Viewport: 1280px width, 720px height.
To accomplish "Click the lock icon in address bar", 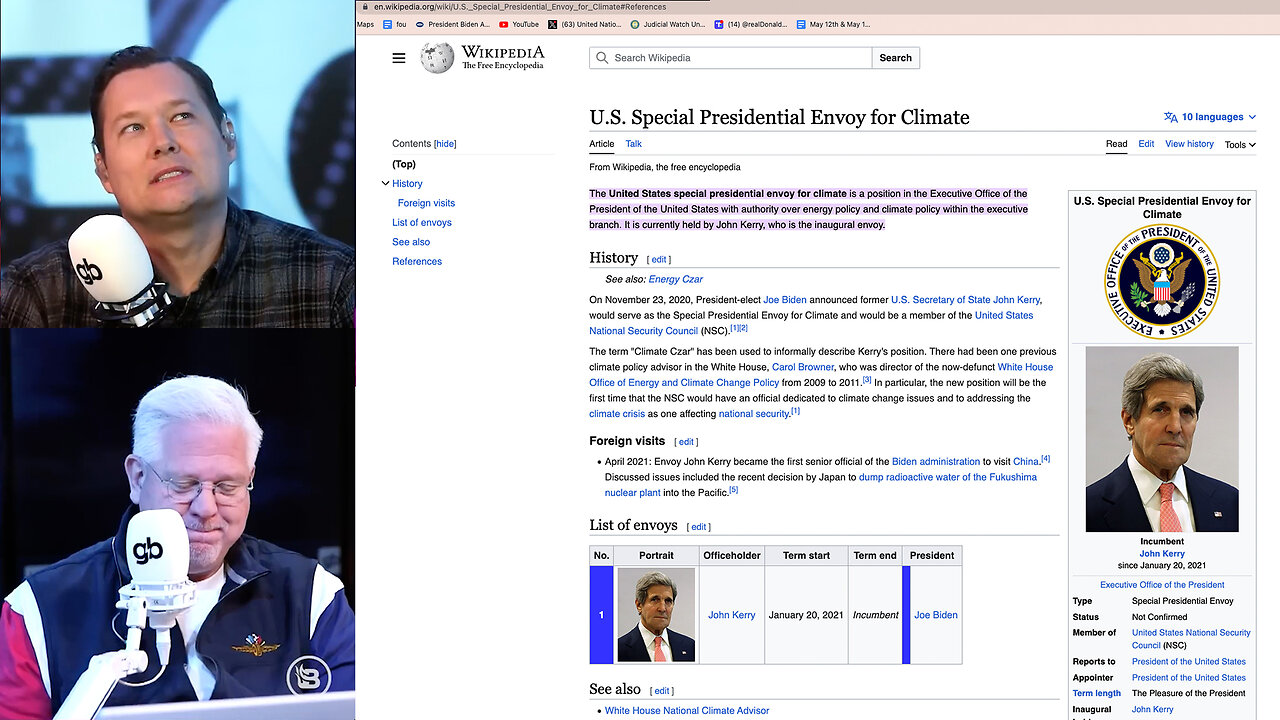I will (x=366, y=7).
